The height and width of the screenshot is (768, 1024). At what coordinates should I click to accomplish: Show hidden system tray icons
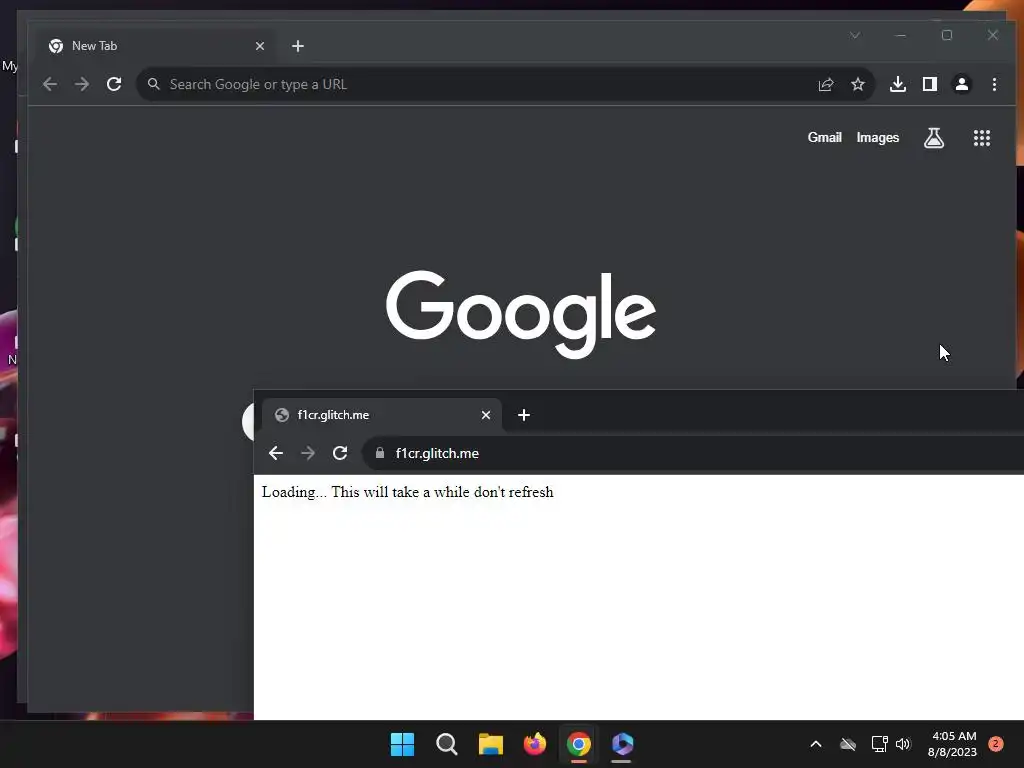(816, 744)
